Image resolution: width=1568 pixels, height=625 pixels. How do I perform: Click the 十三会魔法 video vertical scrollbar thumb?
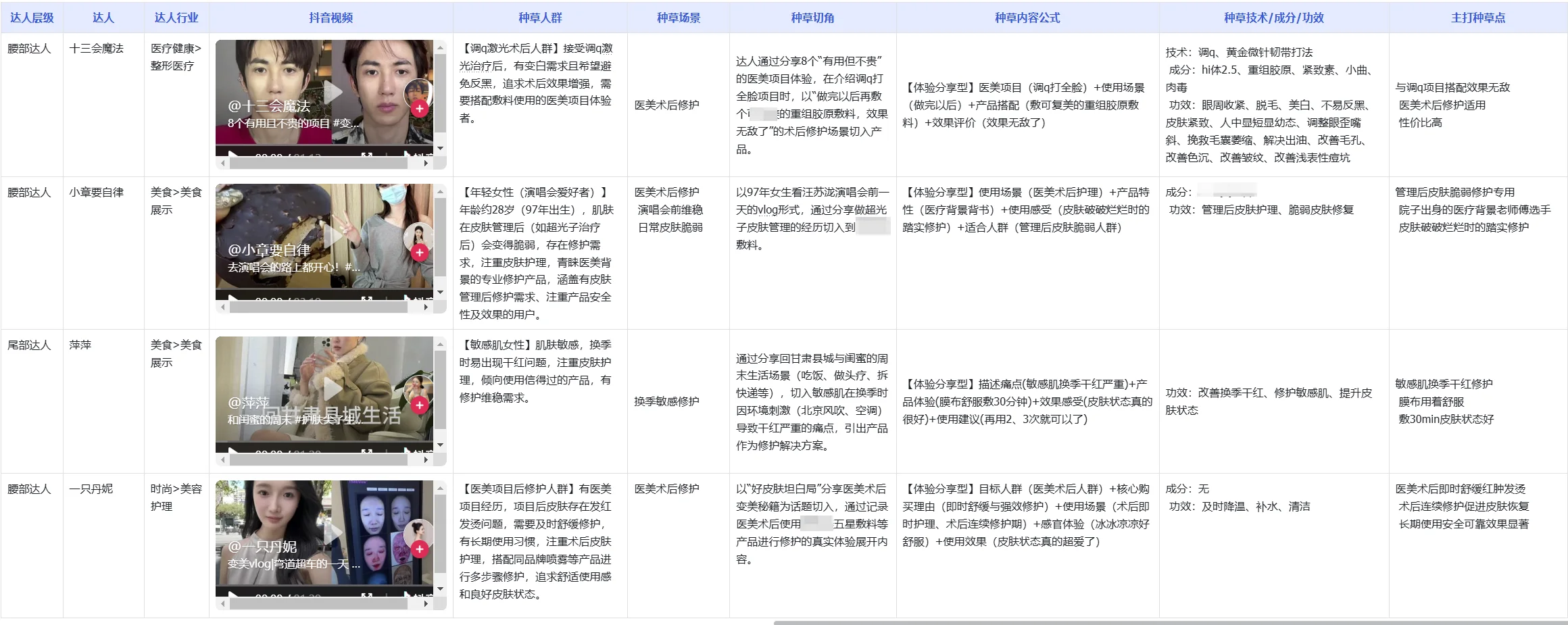click(x=441, y=93)
